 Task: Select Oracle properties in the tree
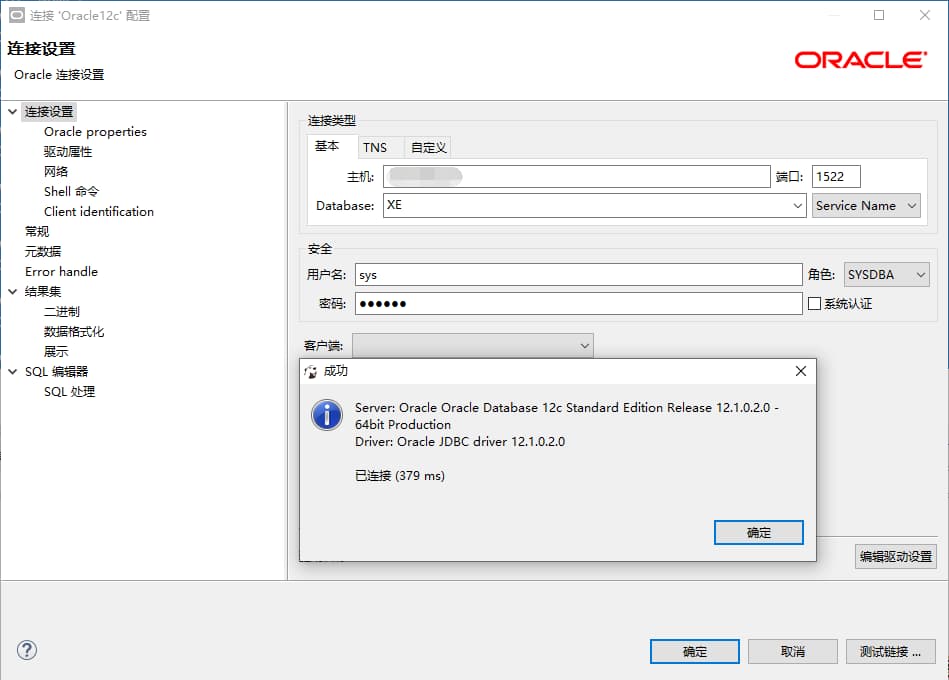pyautogui.click(x=95, y=132)
